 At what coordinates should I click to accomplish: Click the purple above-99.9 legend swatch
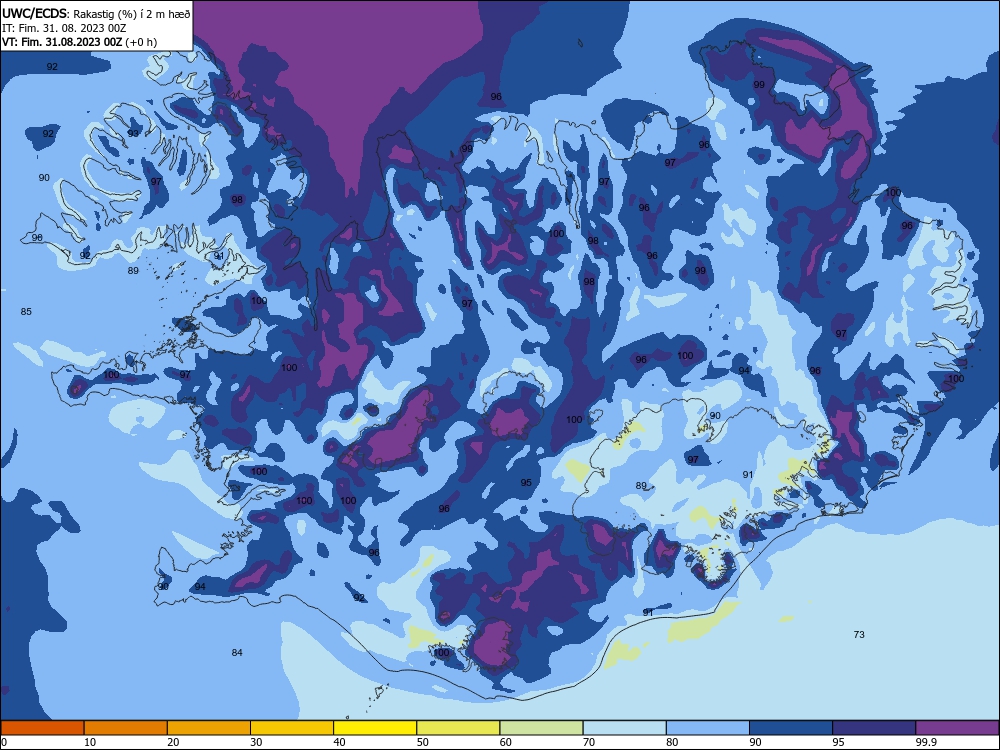coord(957,728)
